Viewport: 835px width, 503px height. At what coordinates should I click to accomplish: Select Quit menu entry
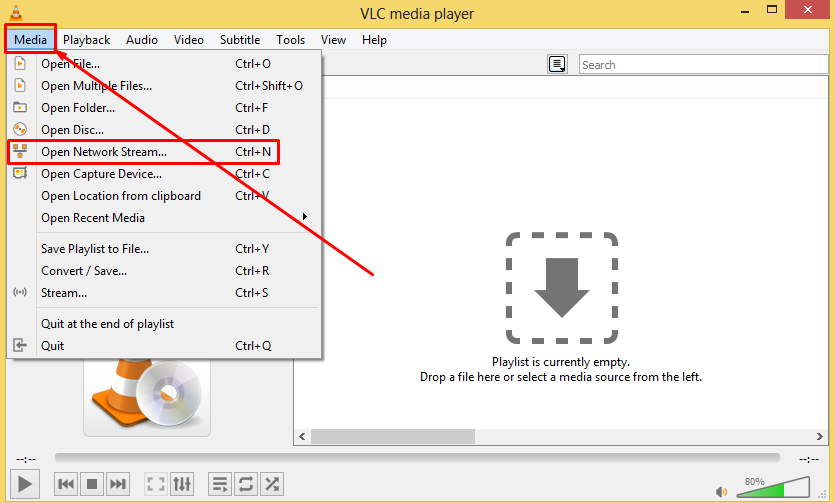(x=163, y=345)
